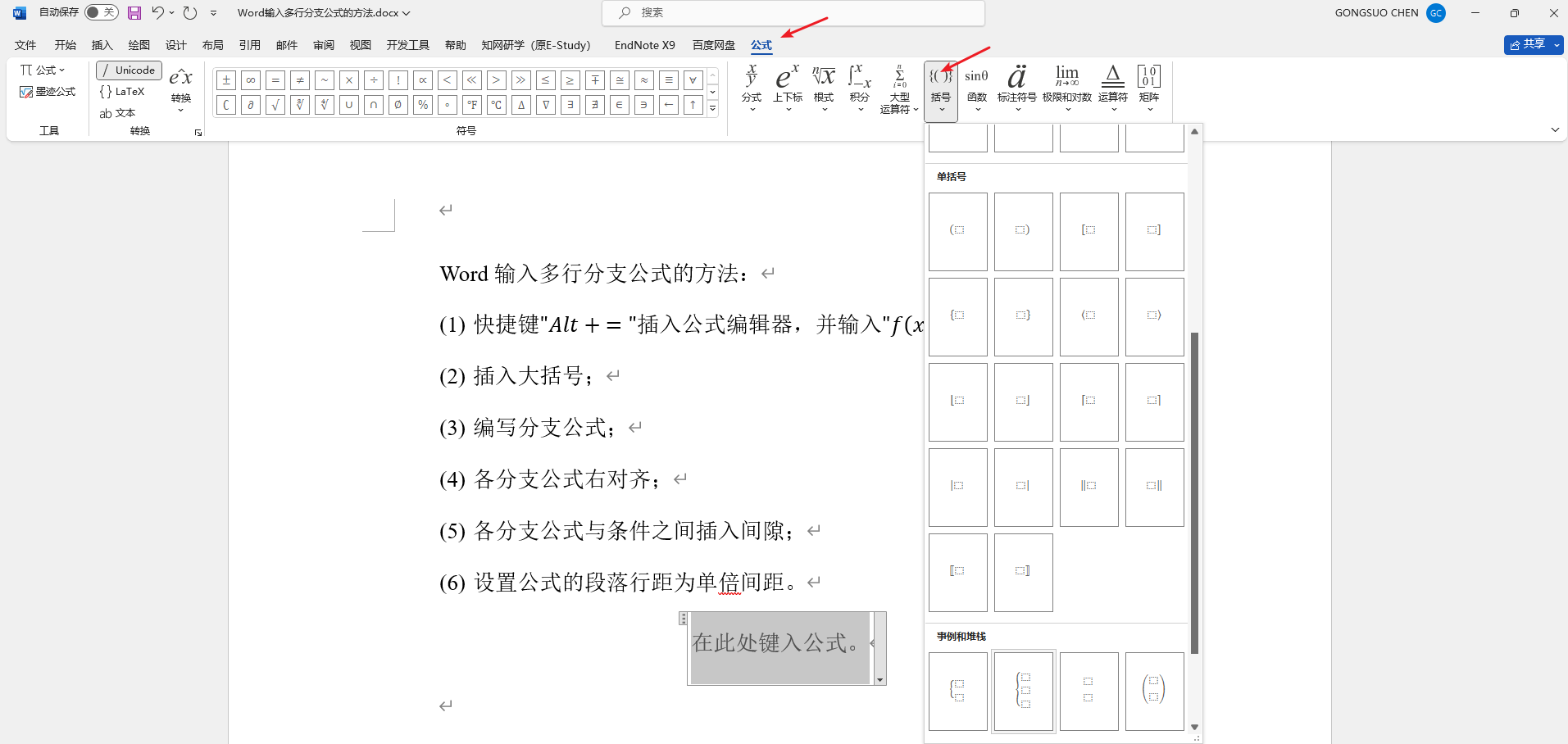Open the 矩阵 matrix dropdown
Screen dimensions: 1568x744
coord(1149,88)
